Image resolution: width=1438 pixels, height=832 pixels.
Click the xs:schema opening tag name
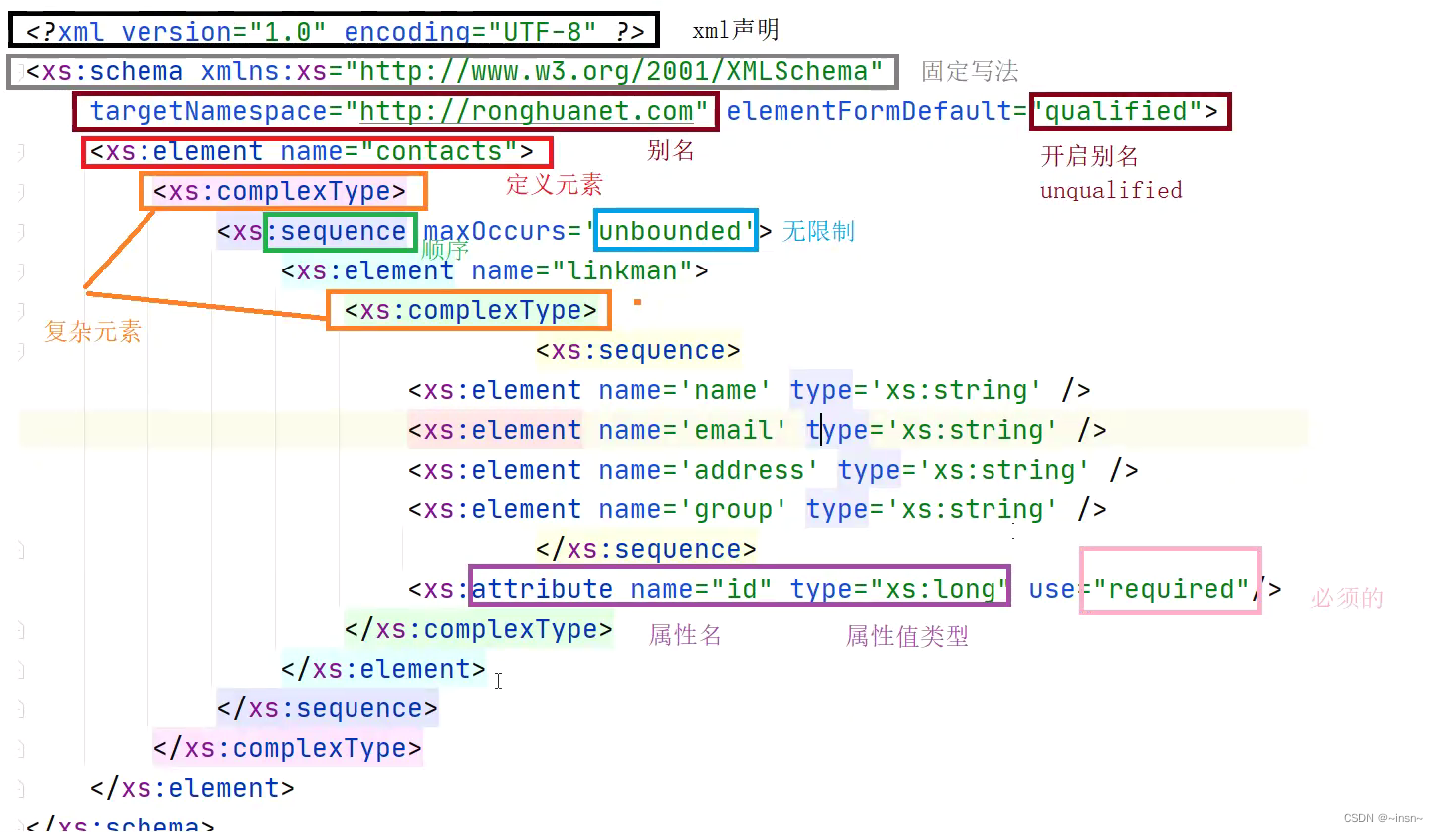click(113, 72)
